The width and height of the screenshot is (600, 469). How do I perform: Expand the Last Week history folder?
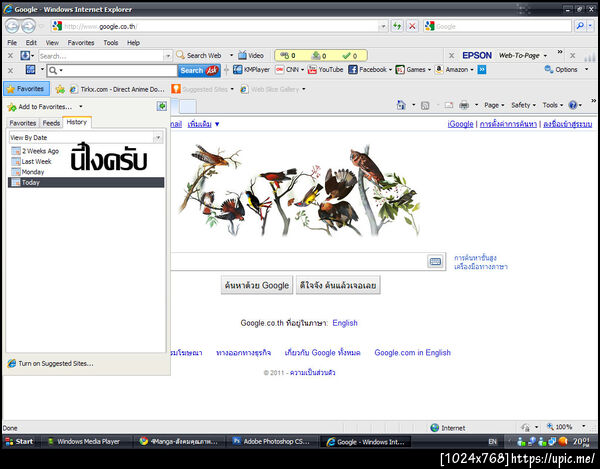(31, 161)
